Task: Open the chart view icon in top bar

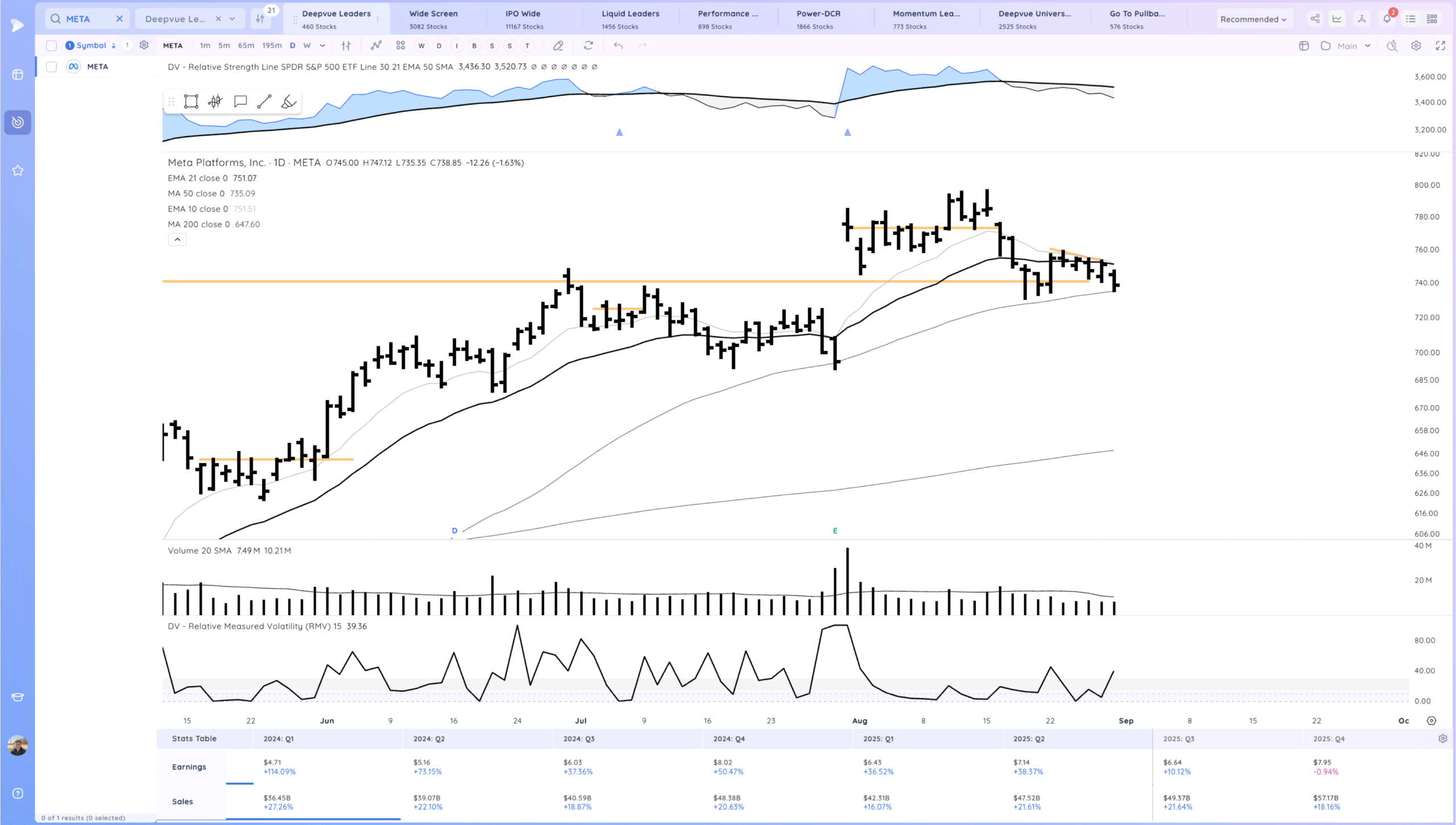Action: tap(1337, 19)
